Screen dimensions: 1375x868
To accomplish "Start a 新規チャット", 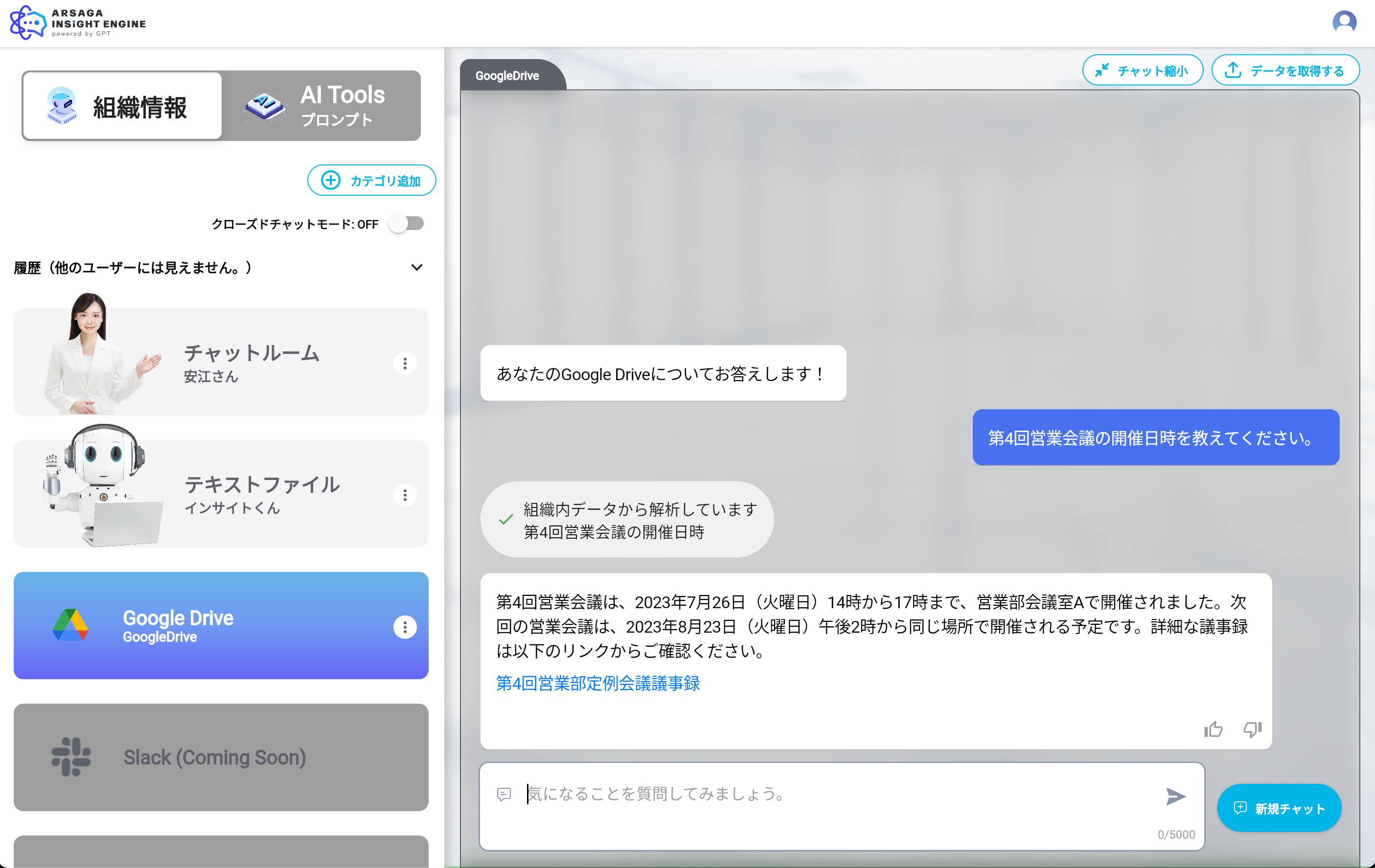I will (1279, 808).
